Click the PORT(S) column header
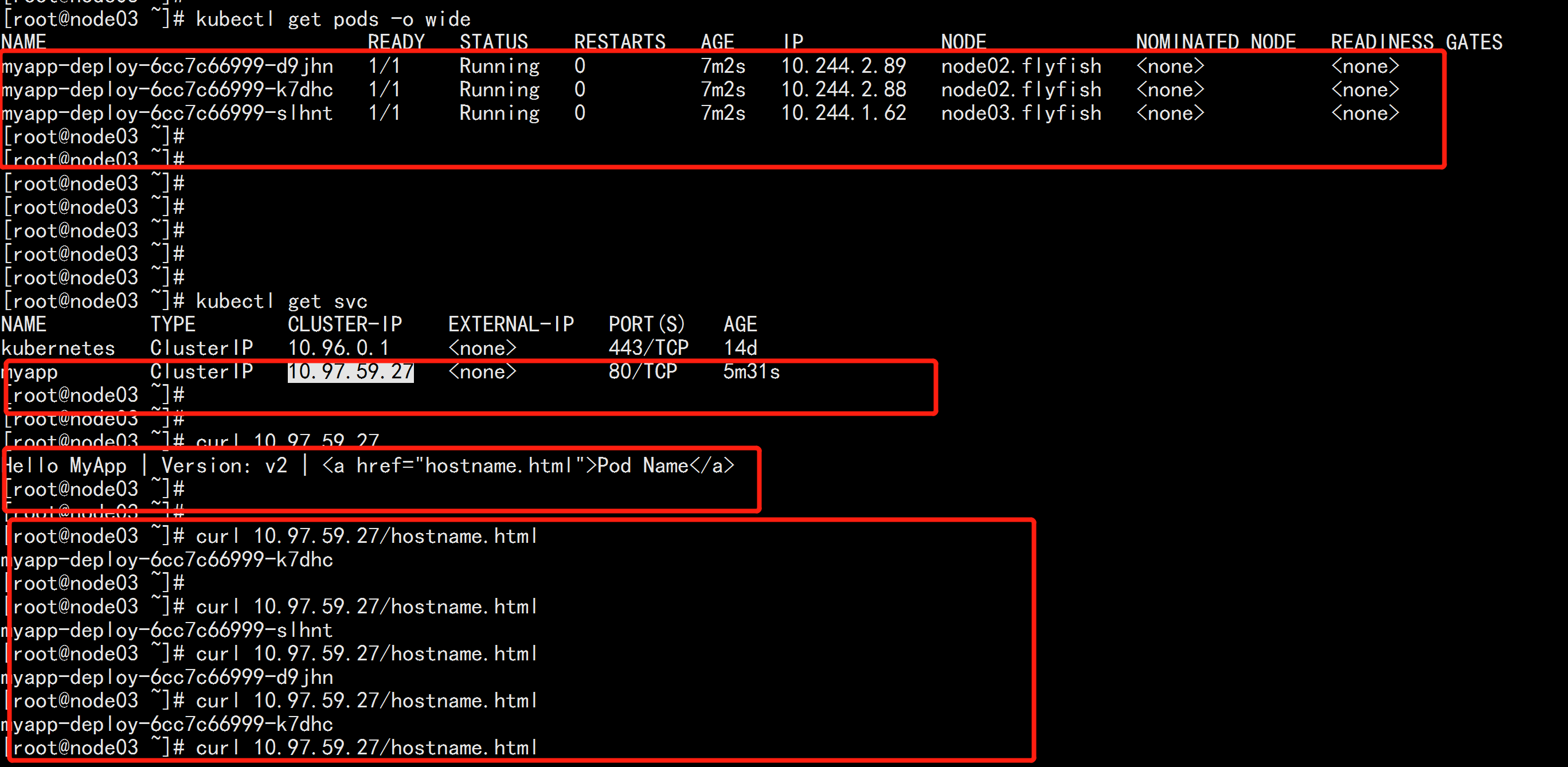The width and height of the screenshot is (1568, 767). pos(647,324)
